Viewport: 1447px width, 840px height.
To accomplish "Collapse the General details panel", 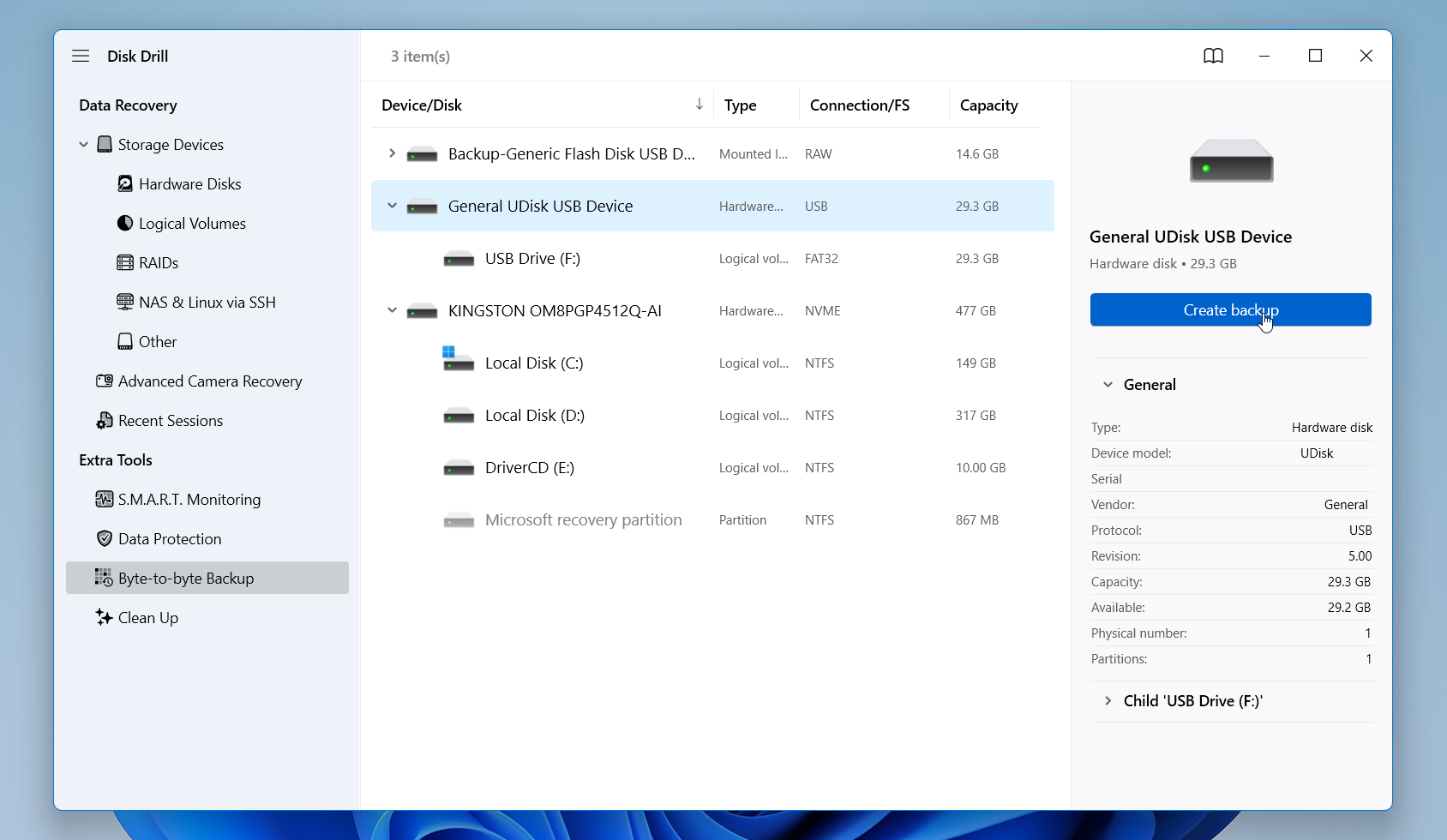I will pos(1108,384).
